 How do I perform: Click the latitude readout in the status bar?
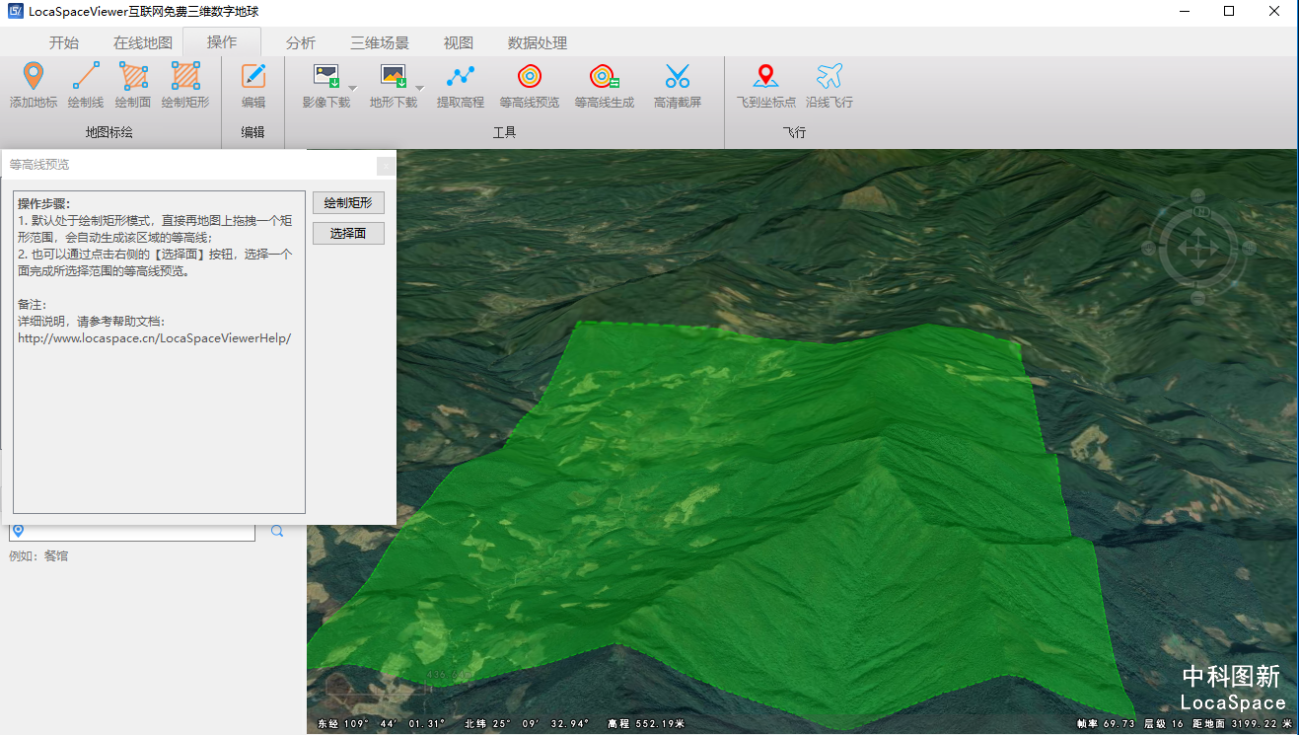point(527,724)
